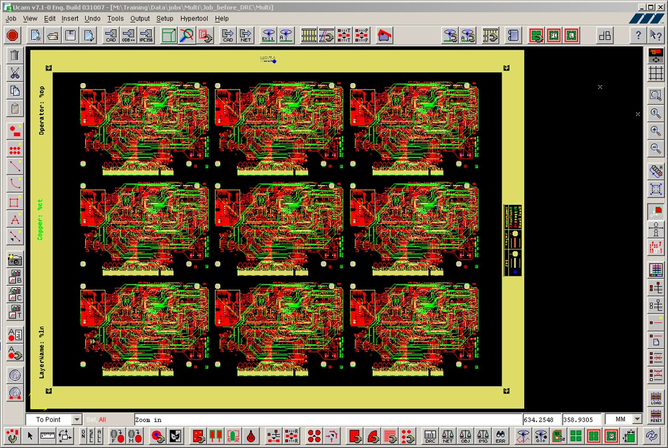This screenshot has width=668, height=448.
Task: Expand the MM units dropdown
Action: pos(637,419)
